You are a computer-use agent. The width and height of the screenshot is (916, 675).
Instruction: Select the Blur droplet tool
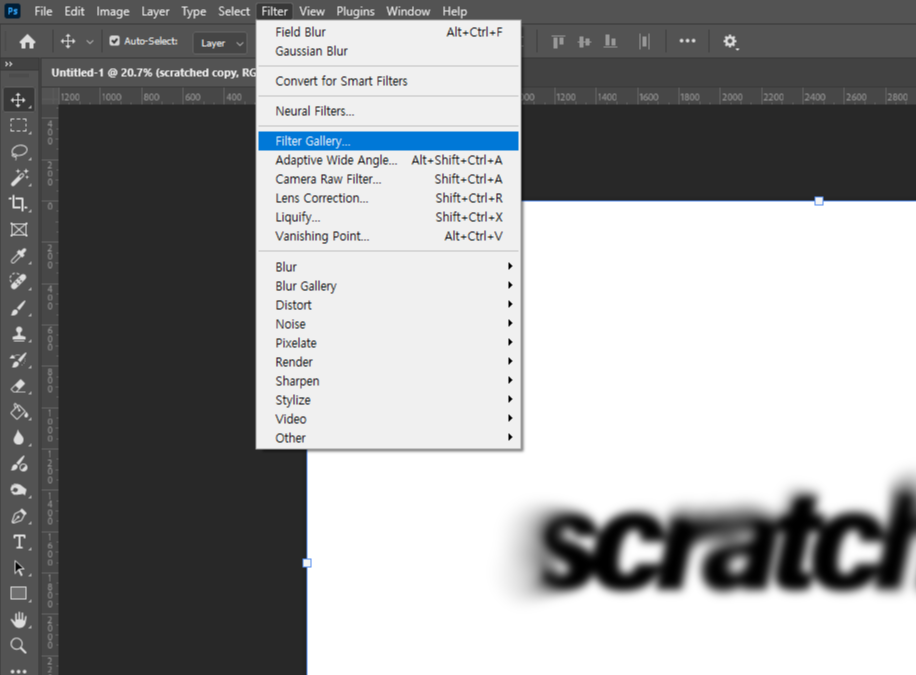18,438
